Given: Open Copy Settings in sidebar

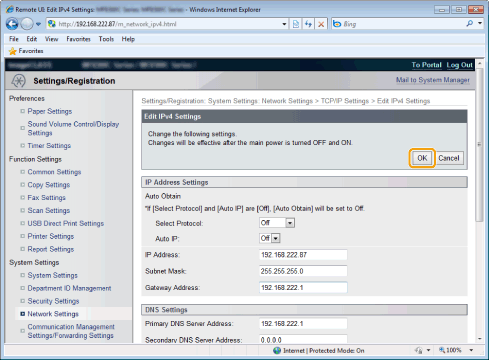Looking at the screenshot, I should point(49,185).
